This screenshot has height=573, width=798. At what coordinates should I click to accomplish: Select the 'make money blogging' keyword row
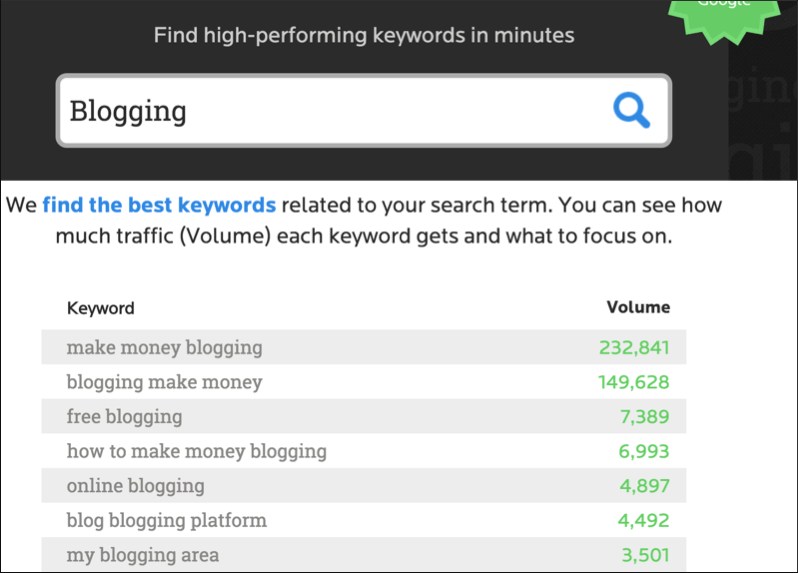[363, 347]
